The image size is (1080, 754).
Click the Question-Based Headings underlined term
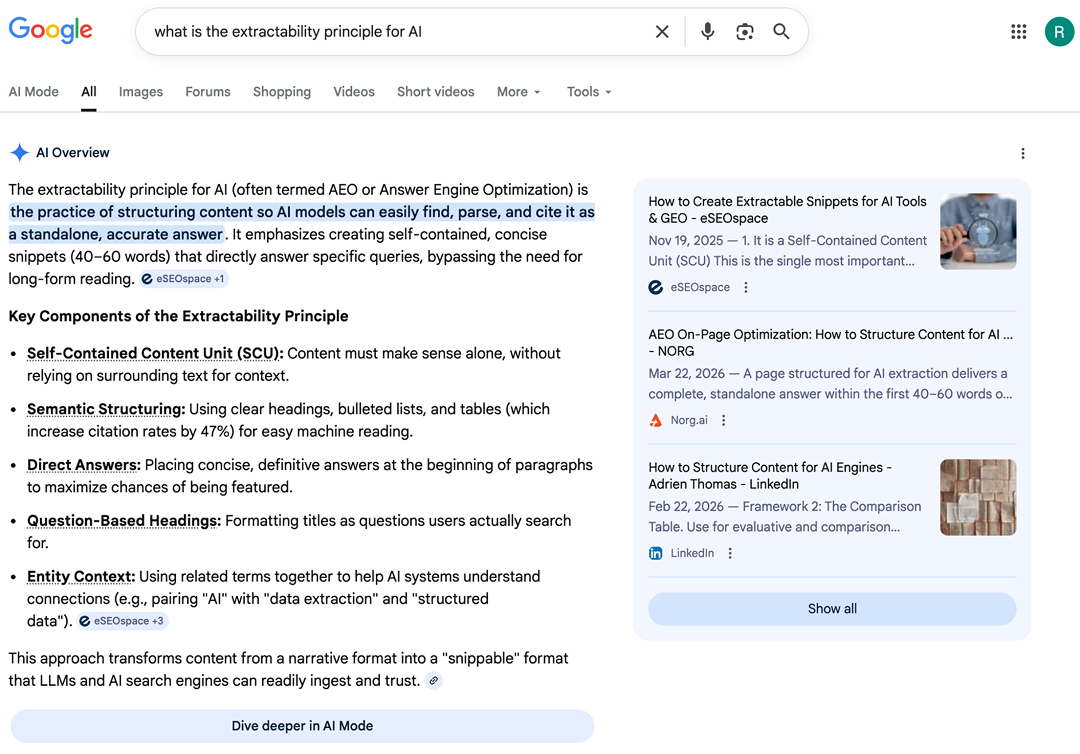point(124,521)
